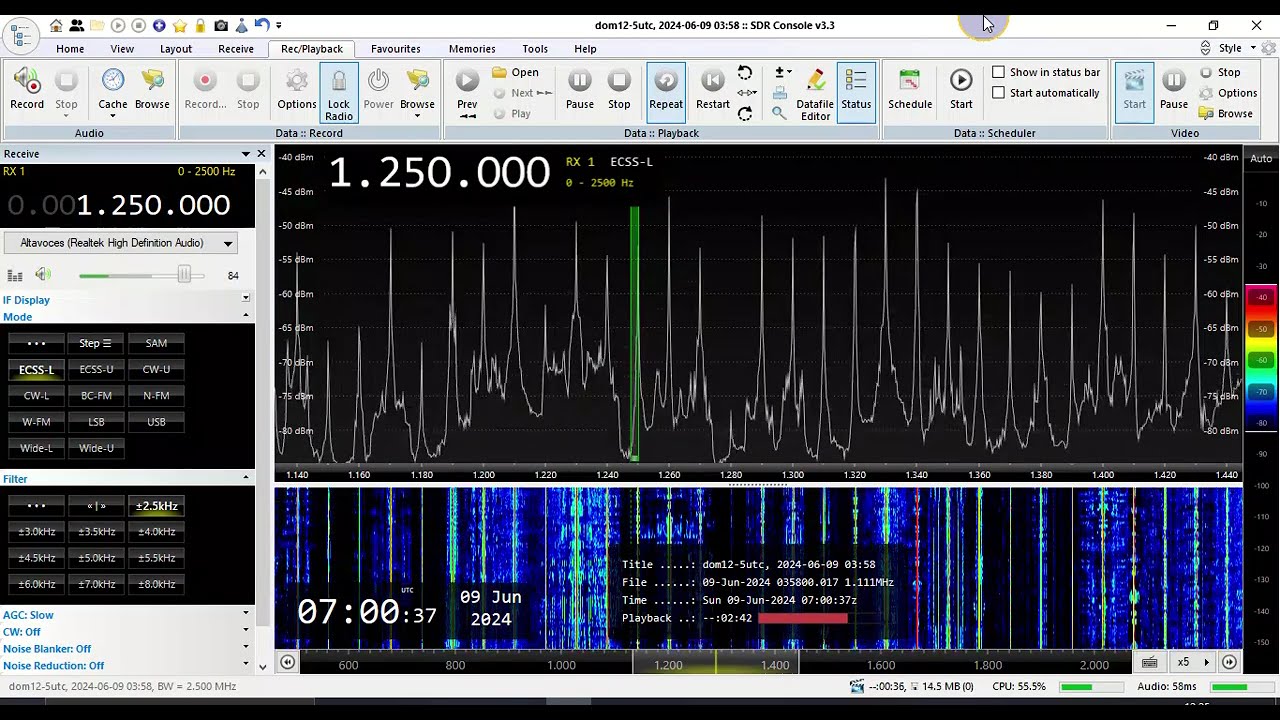Open Noise Reduction: Off dropdown
1280x720 pixels.
coord(246,665)
